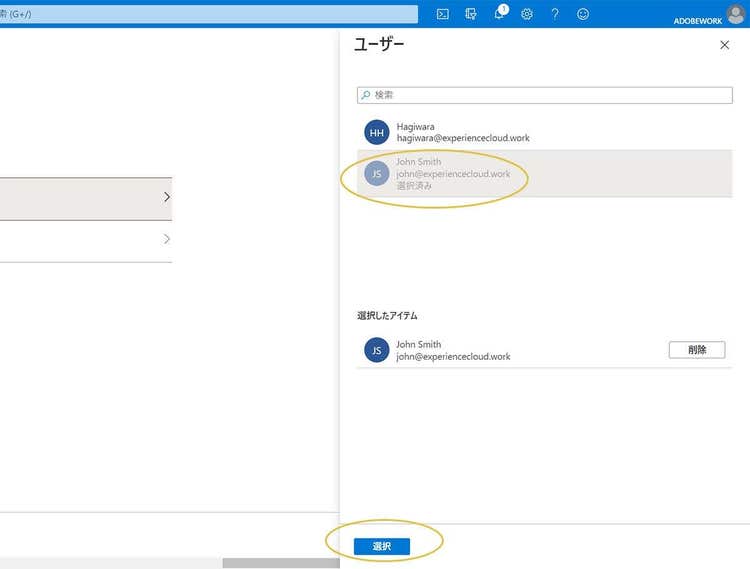The image size is (750, 569).
Task: Click the help question mark icon
Action: point(555,14)
